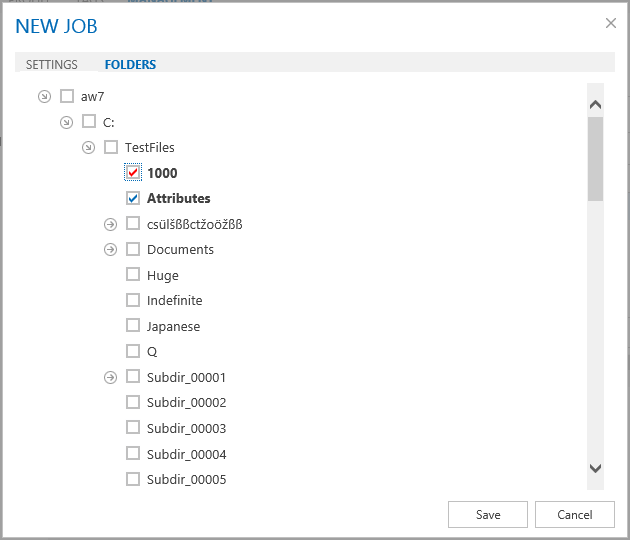Check the Huge folder checkbox
Image resolution: width=630 pixels, height=540 pixels.
[x=133, y=275]
